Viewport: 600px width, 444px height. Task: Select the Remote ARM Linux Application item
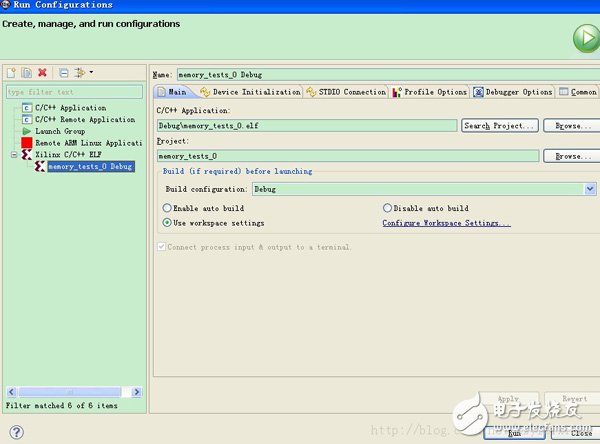coord(90,143)
